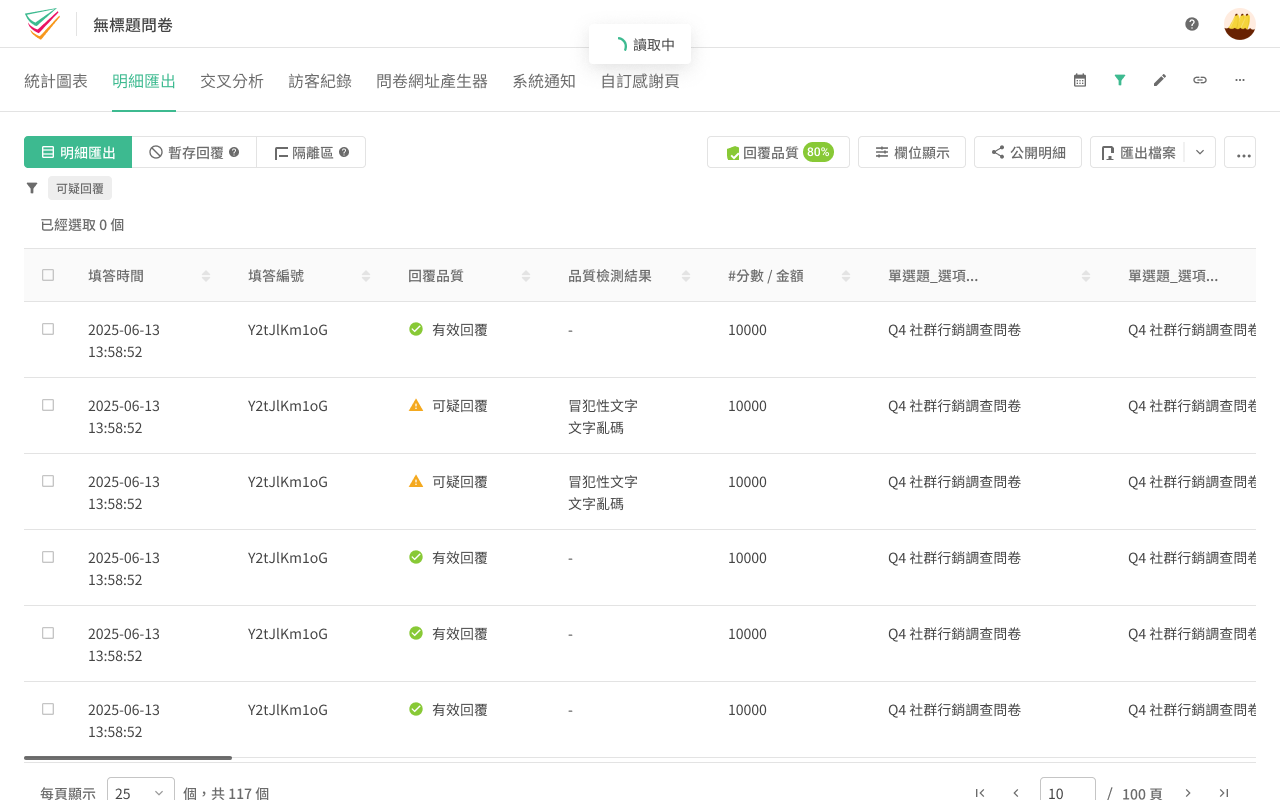1280x800 pixels.
Task: Sort by #分數 / 金額 column arrows
Action: pos(846,276)
